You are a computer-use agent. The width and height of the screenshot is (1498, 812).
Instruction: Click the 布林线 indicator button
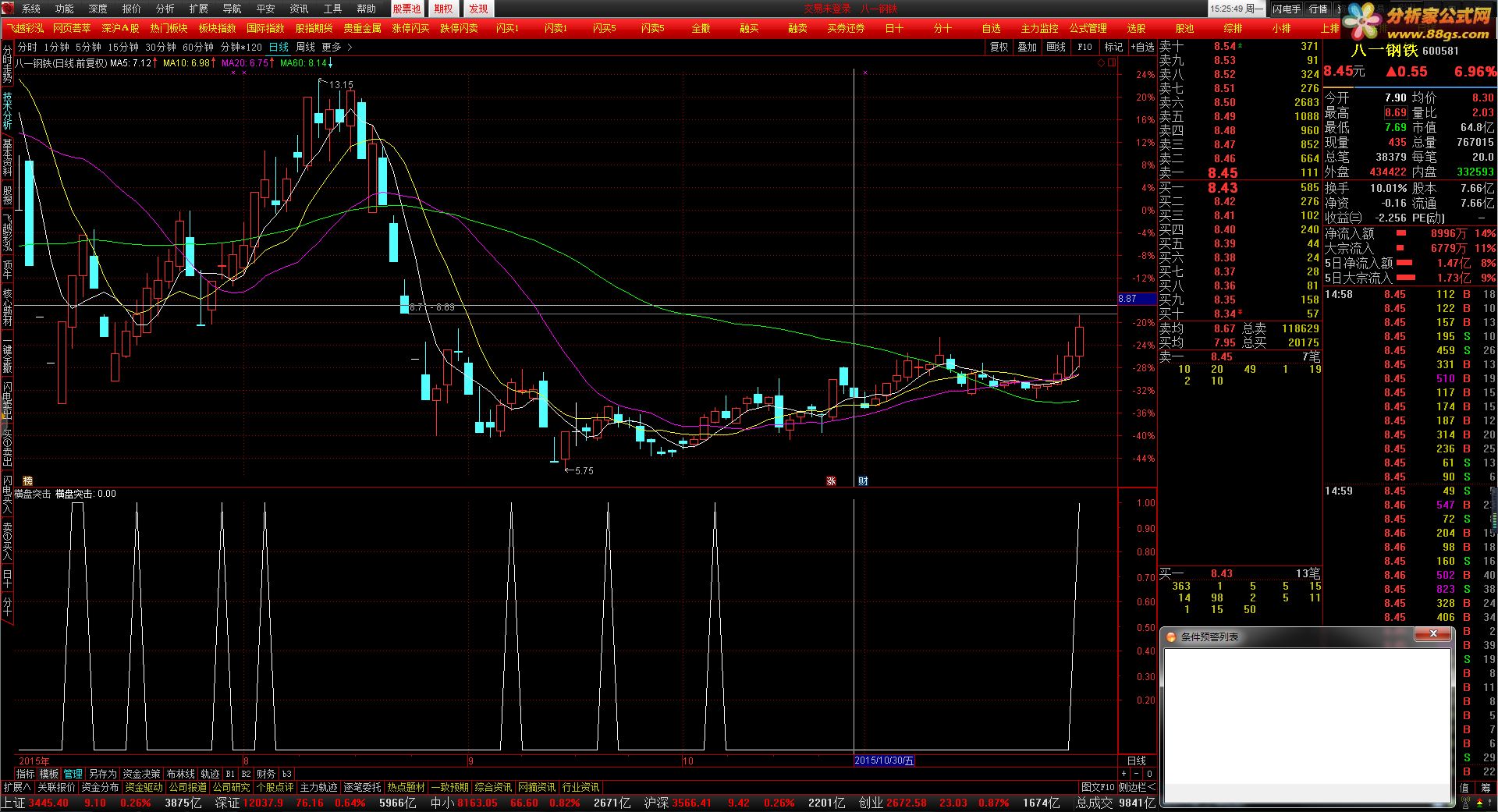click(x=180, y=774)
